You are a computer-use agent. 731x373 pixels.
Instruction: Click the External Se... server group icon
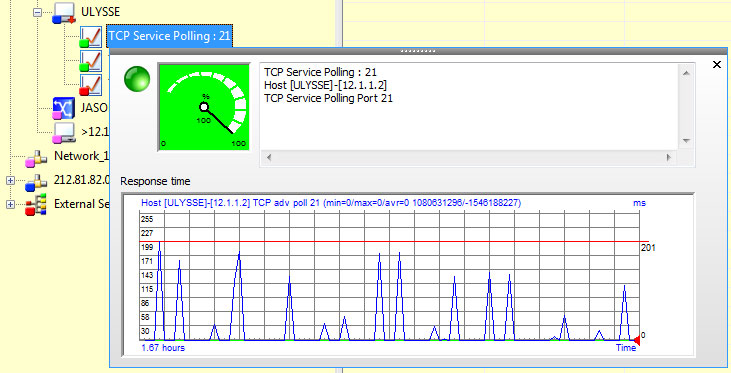[36, 205]
